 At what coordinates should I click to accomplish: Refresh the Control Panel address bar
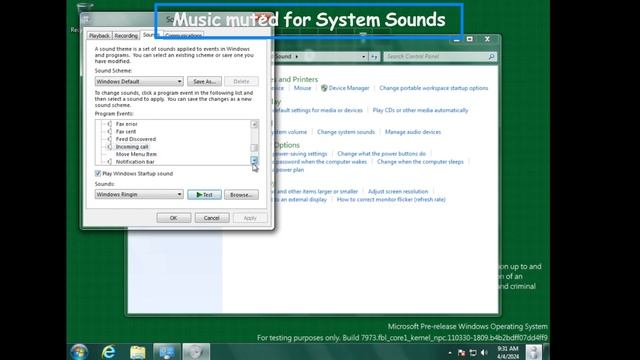[374, 57]
